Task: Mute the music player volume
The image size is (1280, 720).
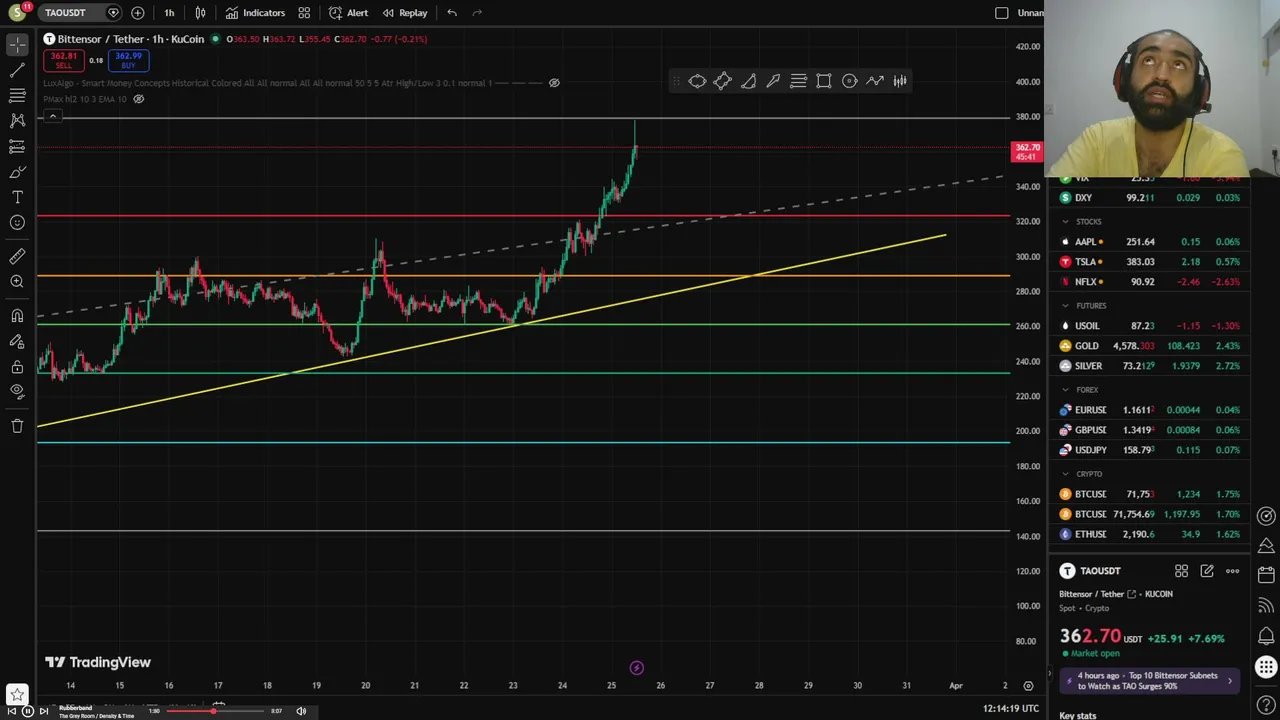Action: 301,711
